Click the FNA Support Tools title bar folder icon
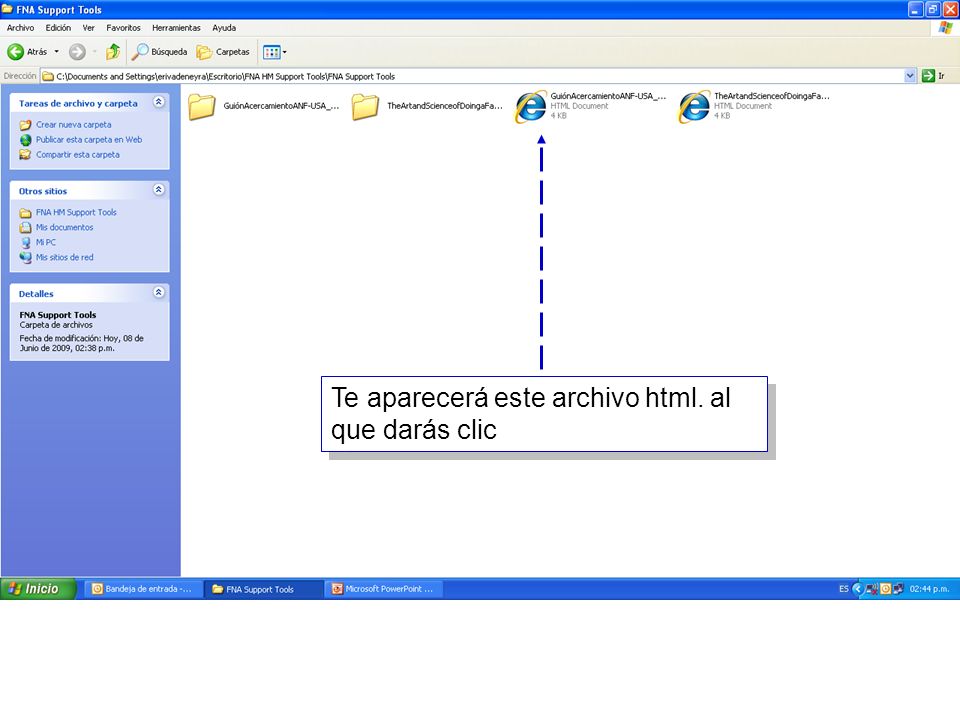The image size is (960, 720). click(7, 9)
